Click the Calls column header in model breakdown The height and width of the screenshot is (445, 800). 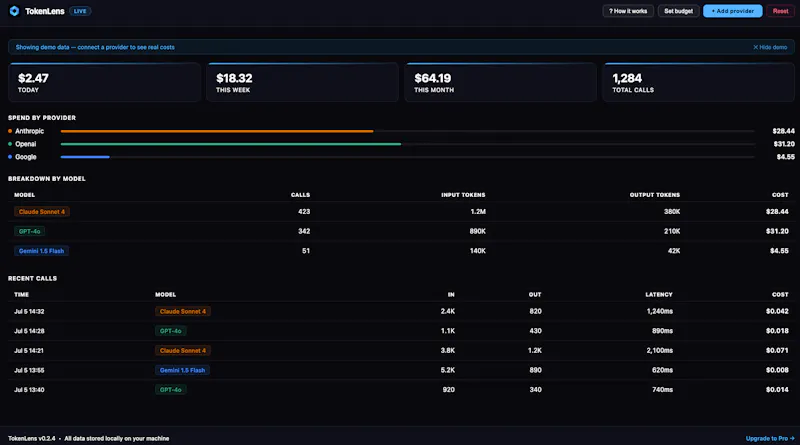(x=300, y=195)
